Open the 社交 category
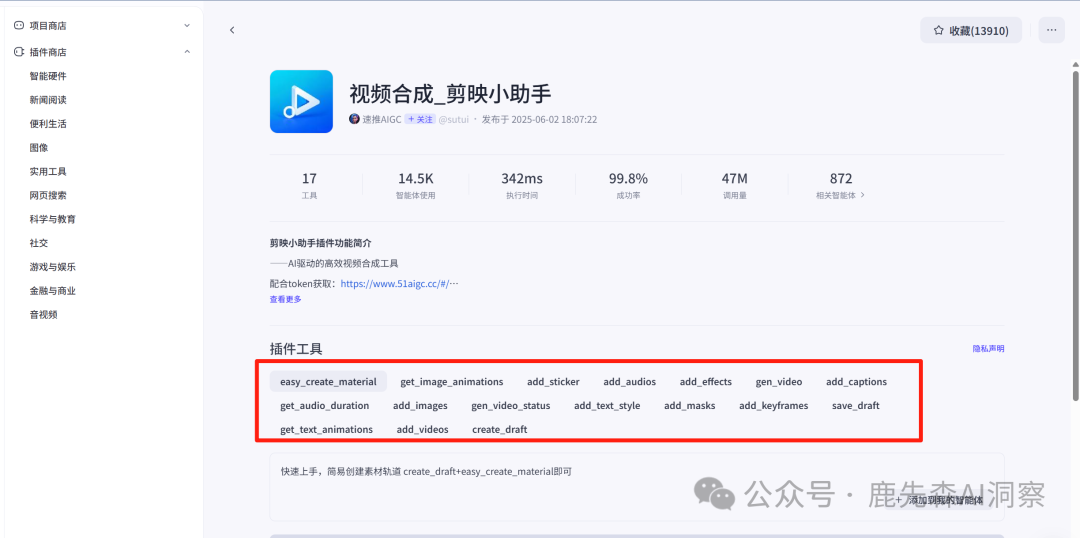 (x=39, y=243)
